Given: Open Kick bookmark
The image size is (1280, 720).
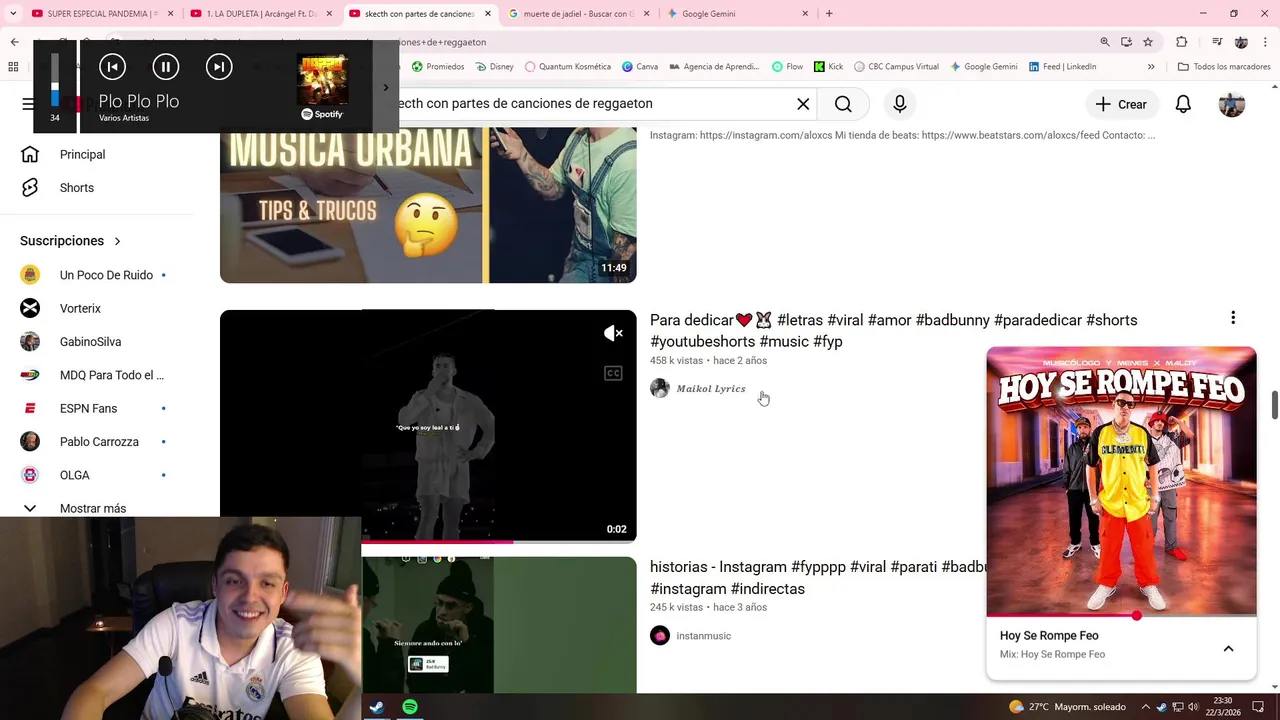Looking at the screenshot, I should pos(828,67).
